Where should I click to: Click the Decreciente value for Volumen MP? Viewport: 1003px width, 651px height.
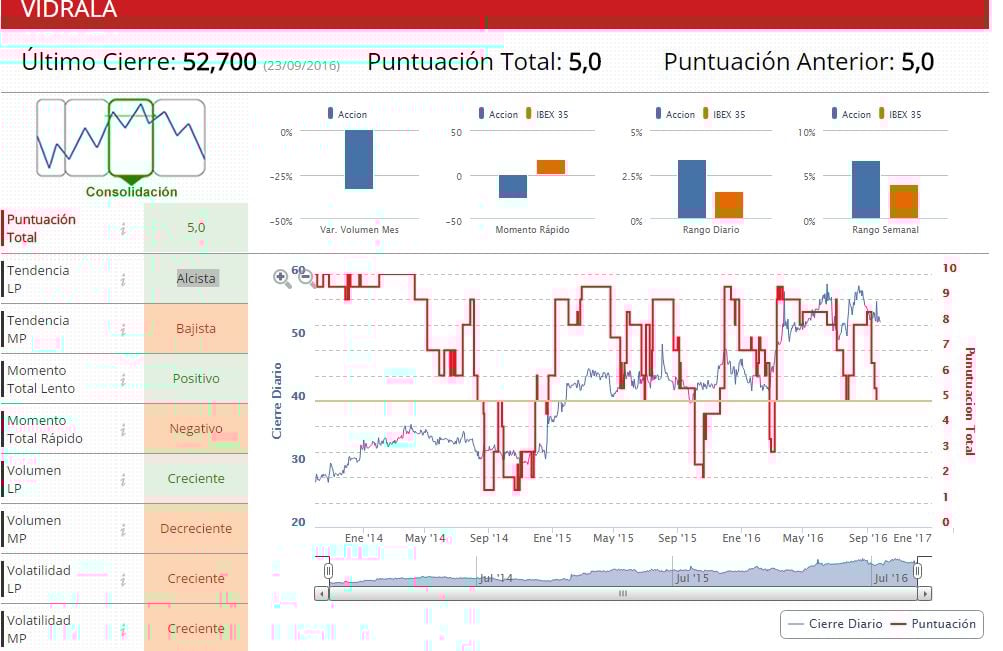pyautogui.click(x=196, y=528)
